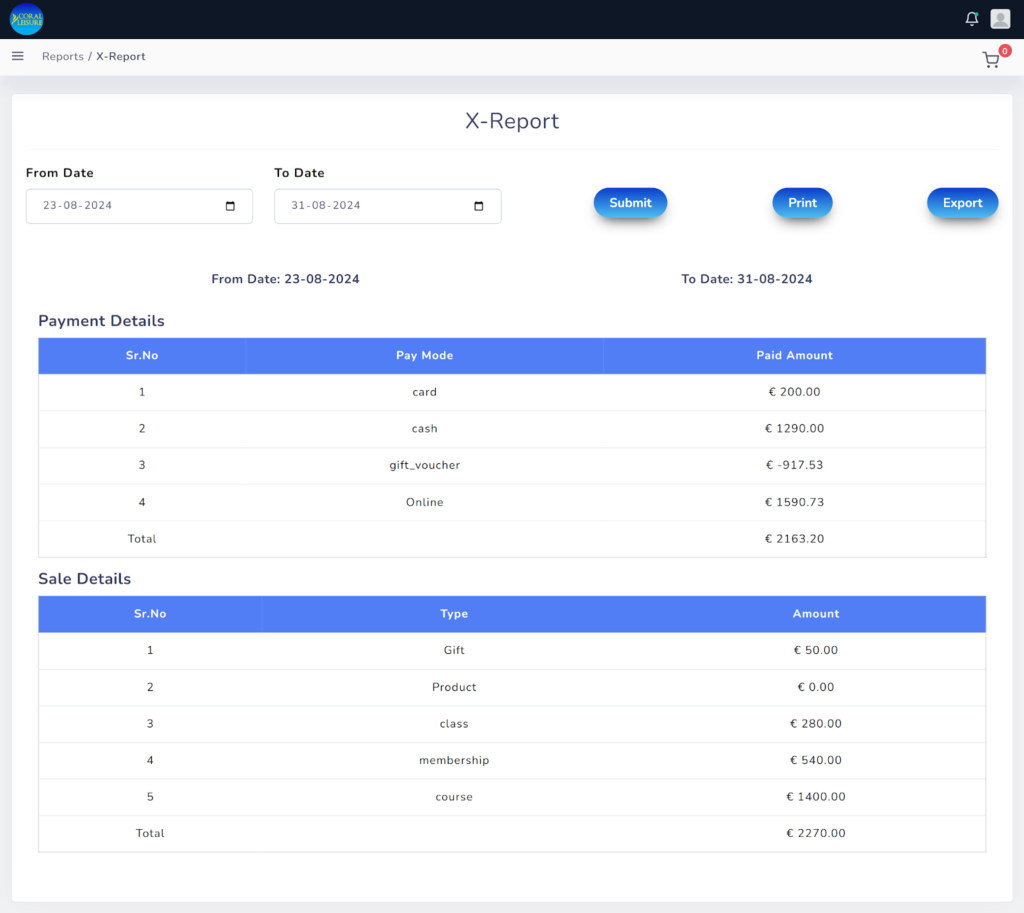Click the Sale Details Amount header
Image resolution: width=1024 pixels, height=913 pixels.
click(815, 614)
